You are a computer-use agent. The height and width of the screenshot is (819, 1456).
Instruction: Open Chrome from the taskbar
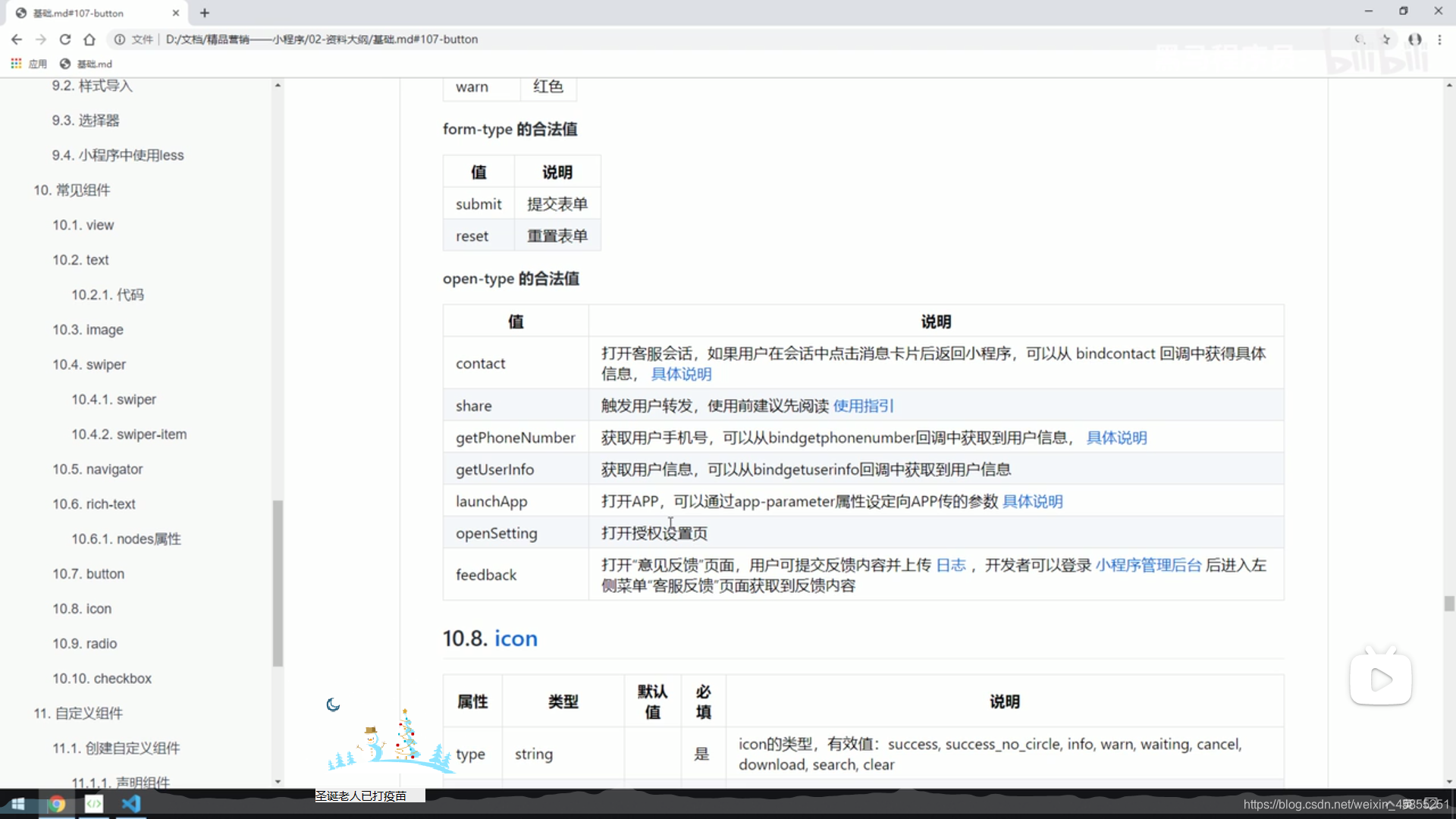(x=57, y=804)
